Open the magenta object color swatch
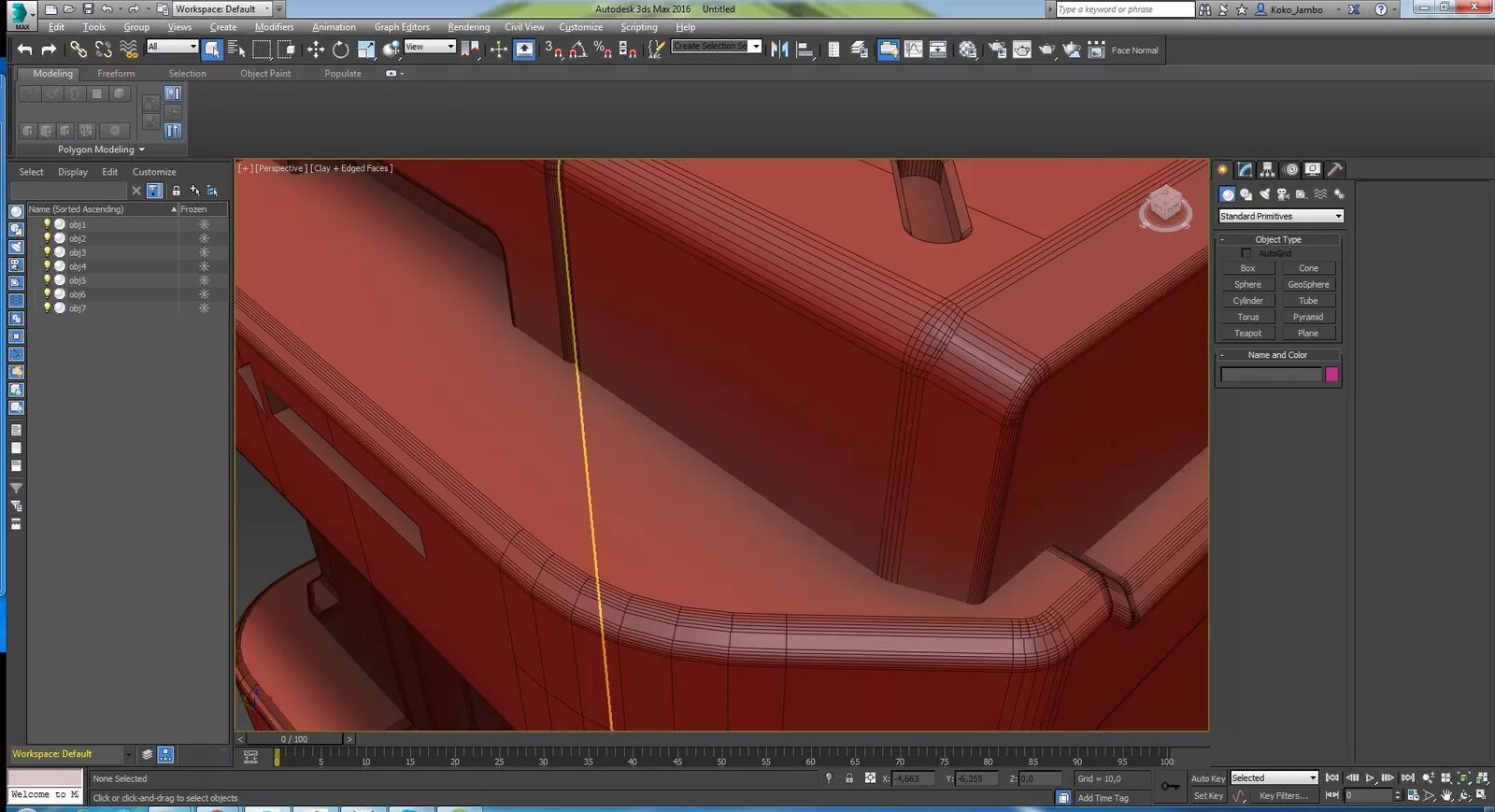The height and width of the screenshot is (812, 1495). (x=1331, y=375)
